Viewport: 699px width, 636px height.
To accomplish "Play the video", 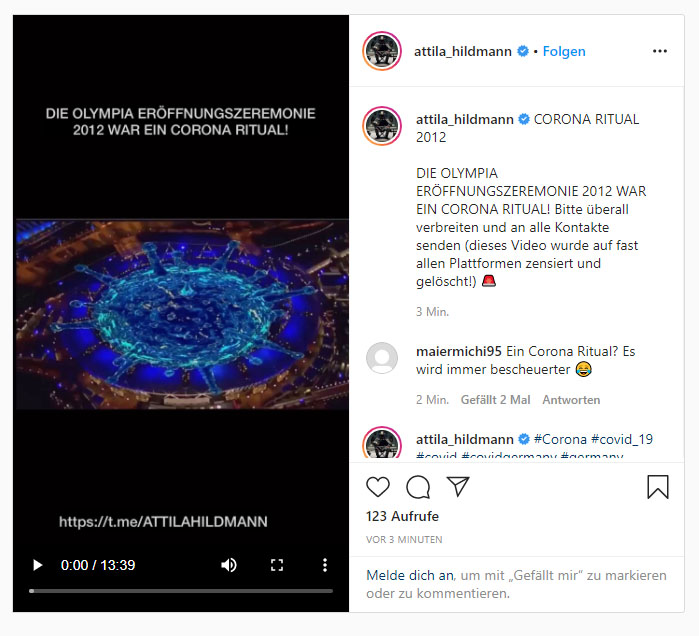I will pos(38,565).
